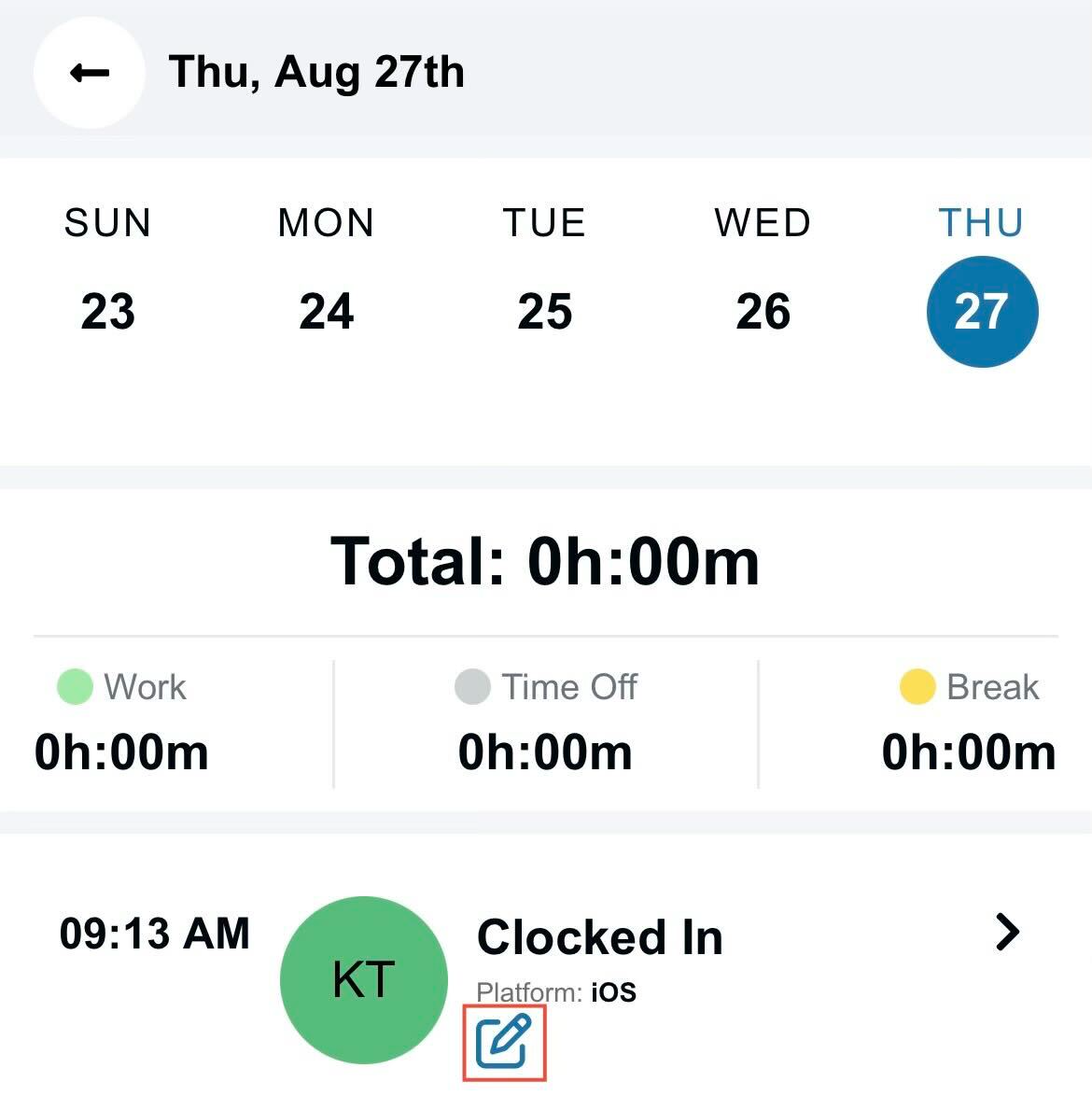The width and height of the screenshot is (1092, 1110).
Task: Tap the Break 0h:00m value
Action: (969, 752)
